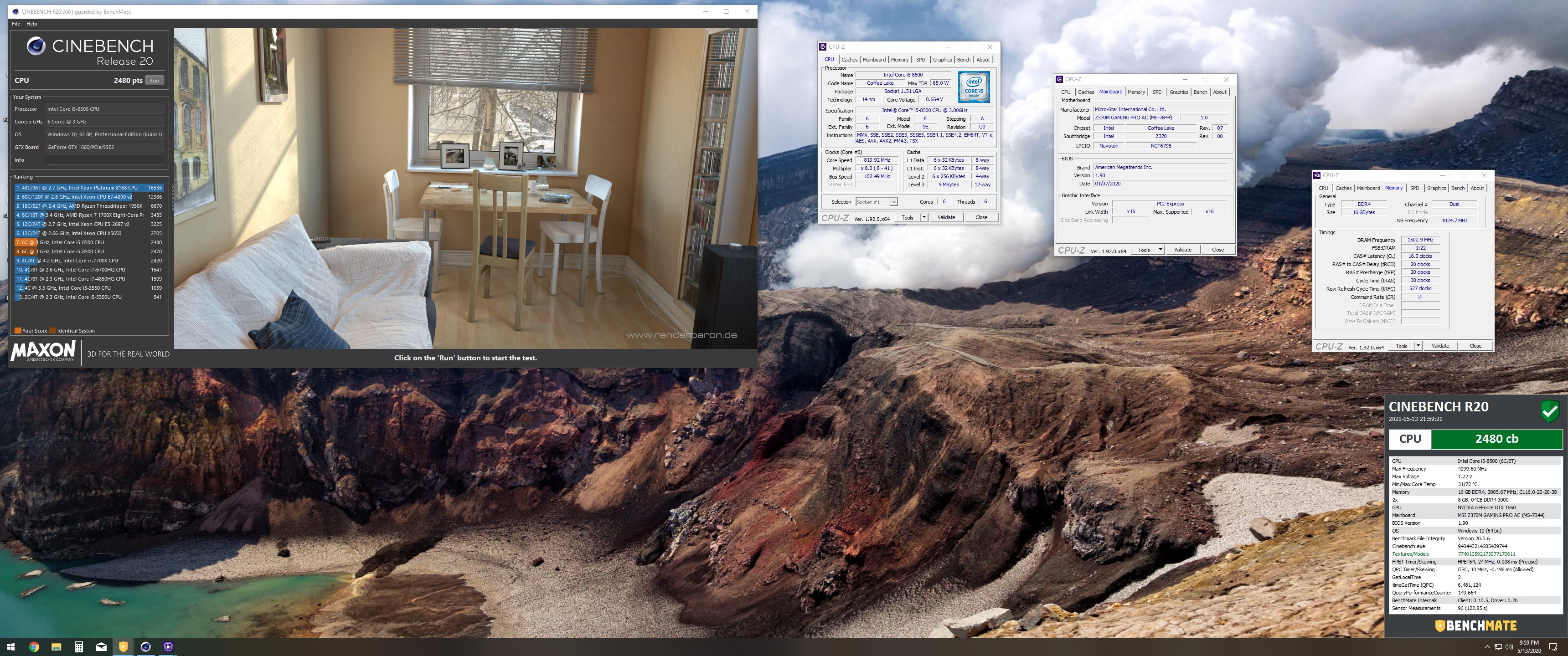Screen dimensions: 1568x656
Task: Click the Cinebench window title bar icon
Action: 15,11
